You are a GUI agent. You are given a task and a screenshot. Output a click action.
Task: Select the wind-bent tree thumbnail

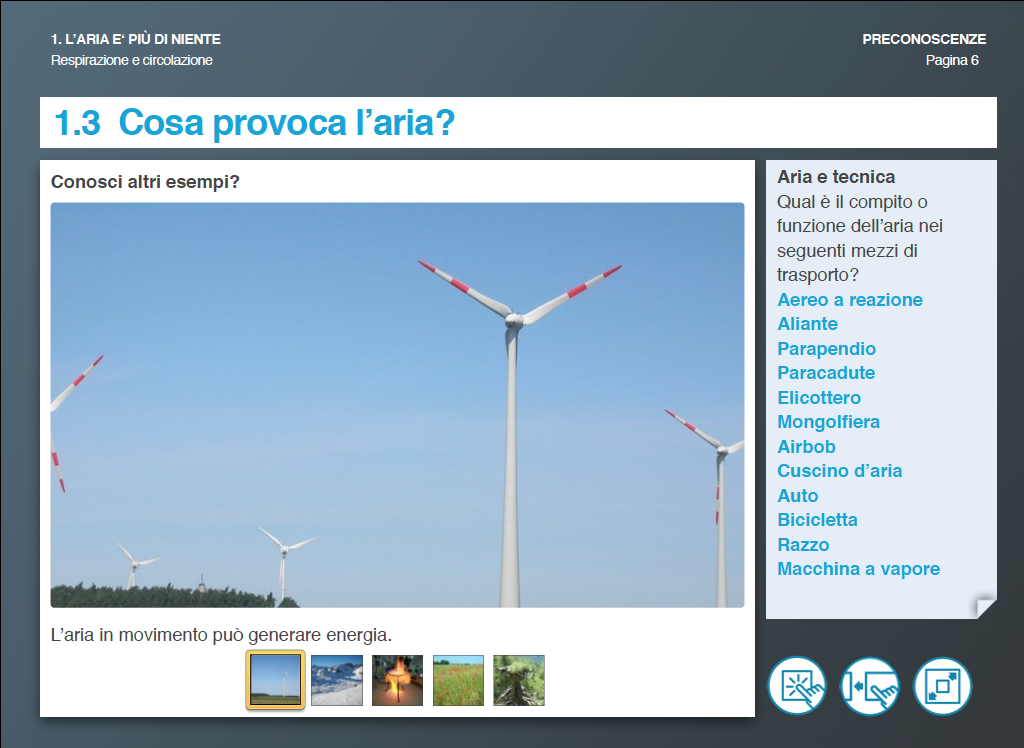[519, 681]
